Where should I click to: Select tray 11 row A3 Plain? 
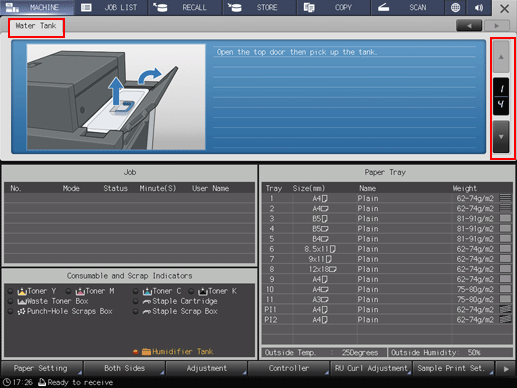387,299
